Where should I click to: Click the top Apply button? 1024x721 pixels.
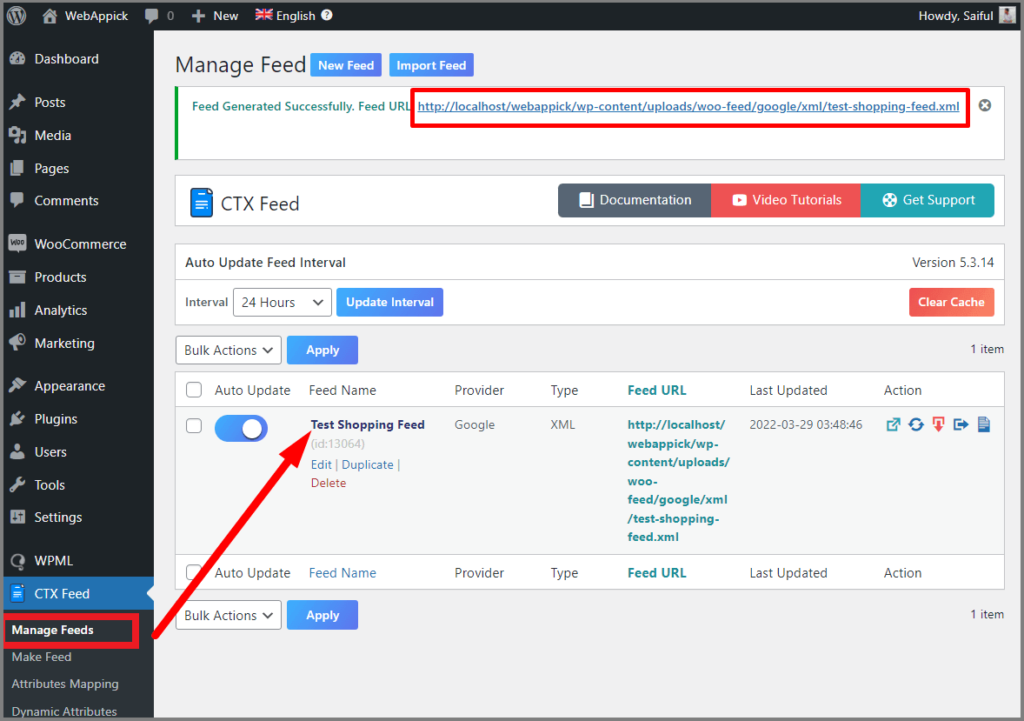323,350
